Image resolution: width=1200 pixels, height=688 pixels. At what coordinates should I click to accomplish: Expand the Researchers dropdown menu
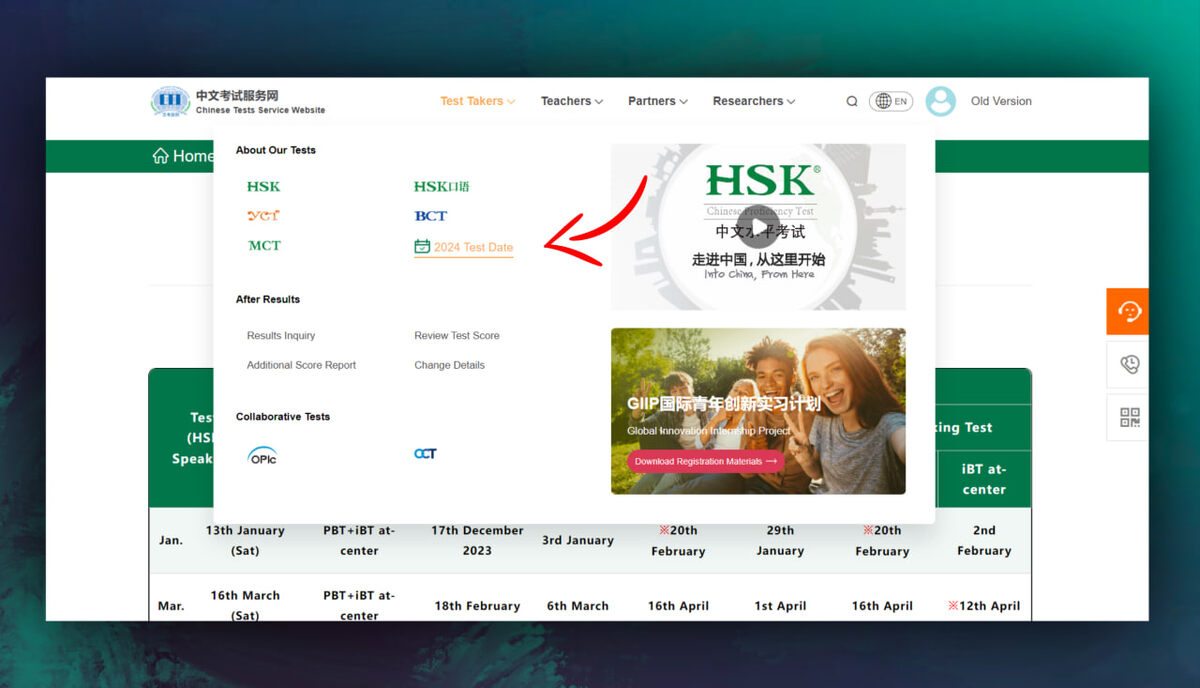754,101
